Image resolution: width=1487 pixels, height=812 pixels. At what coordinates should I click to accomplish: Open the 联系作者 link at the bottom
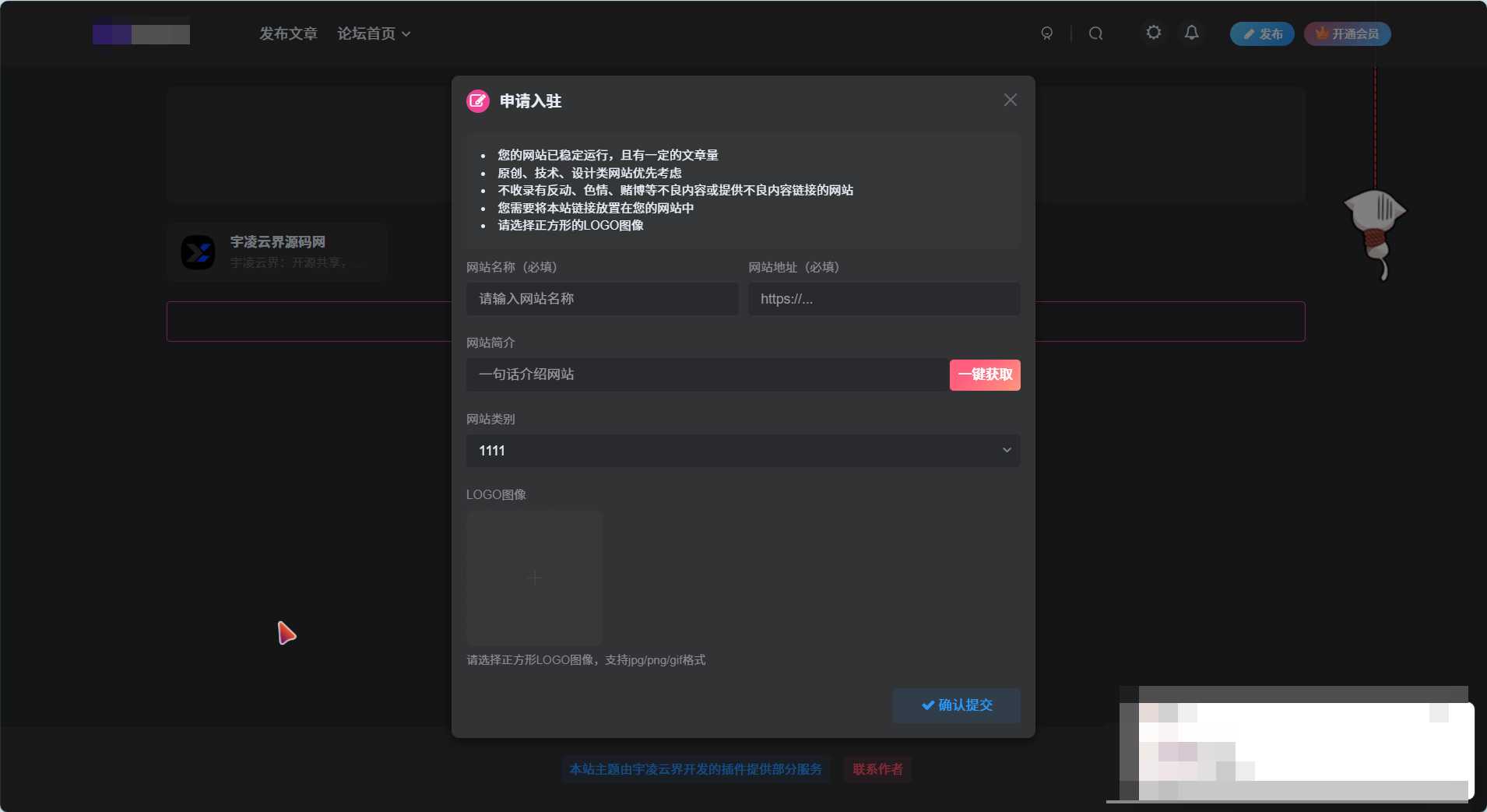877,769
